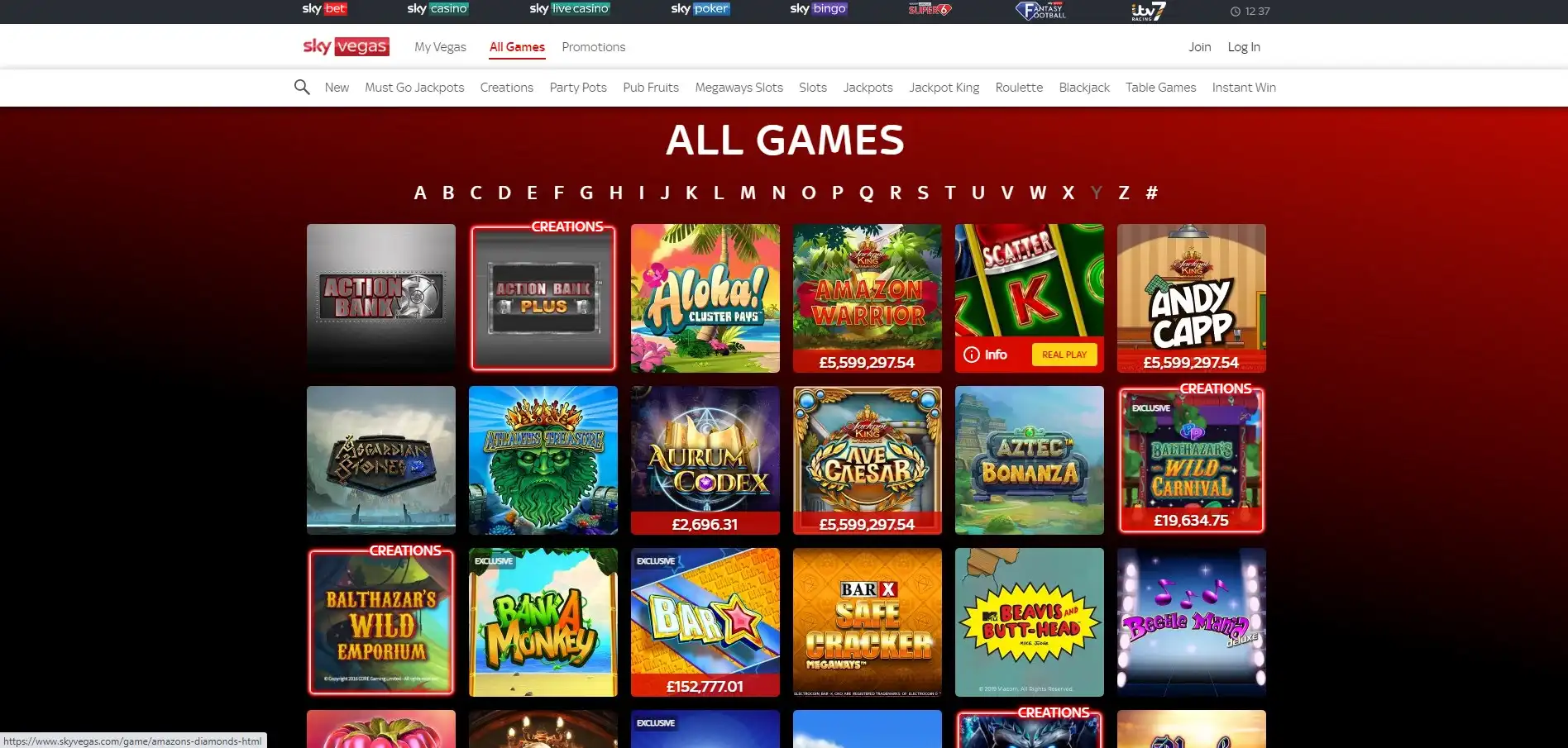Open the Sky Vegas logo home link
This screenshot has width=1568, height=748.
click(x=346, y=46)
